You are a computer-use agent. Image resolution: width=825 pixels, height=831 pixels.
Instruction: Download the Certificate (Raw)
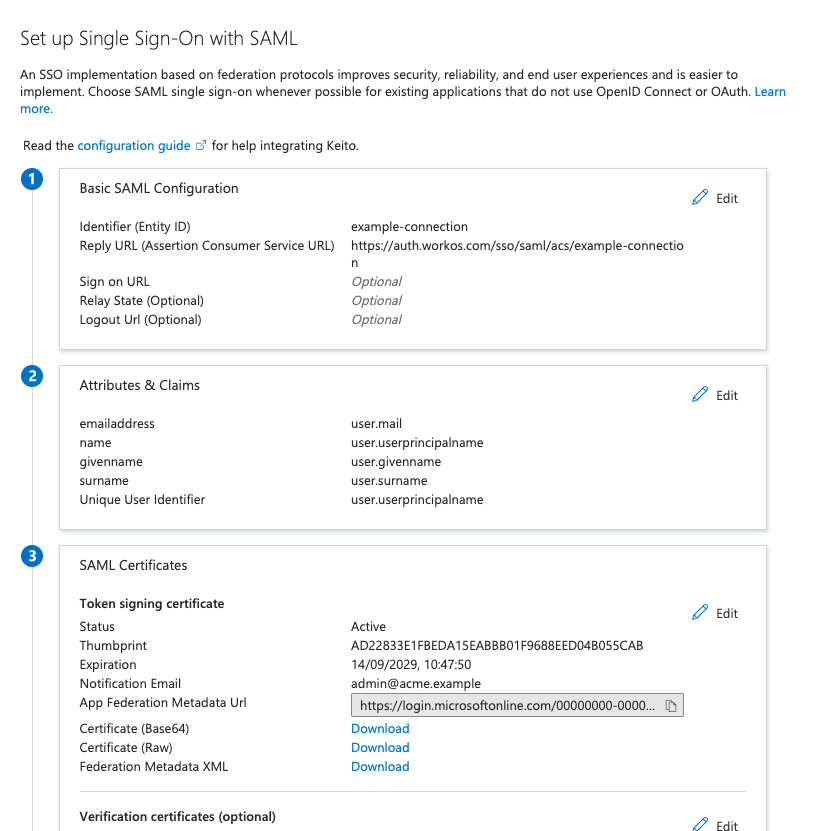(380, 748)
